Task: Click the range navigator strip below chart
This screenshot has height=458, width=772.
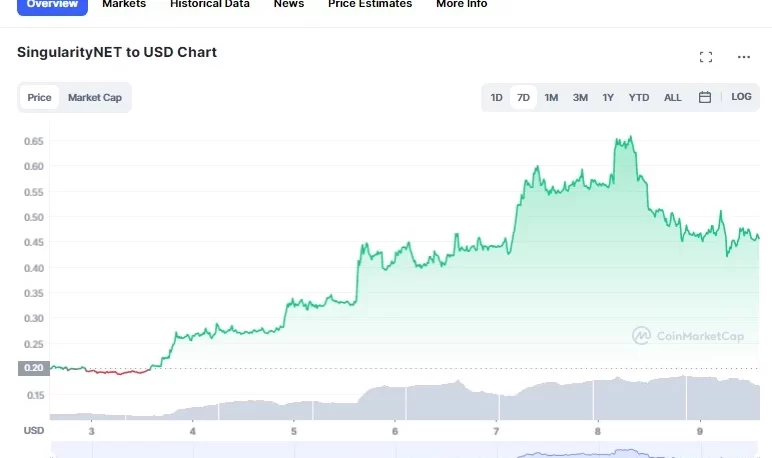Action: point(405,450)
